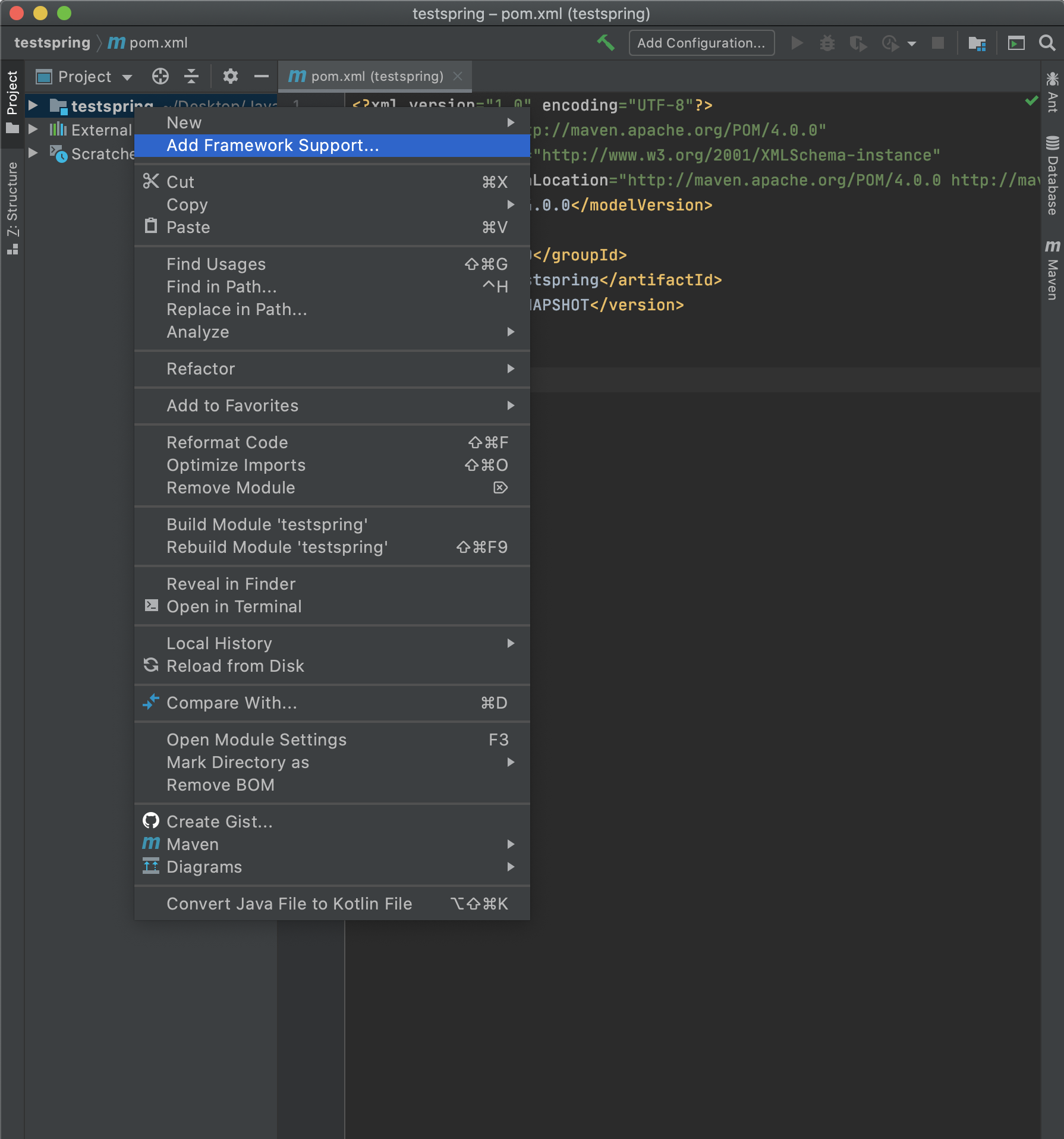This screenshot has height=1139, width=1064.
Task: Choose Open in Terminal
Action: (332, 606)
